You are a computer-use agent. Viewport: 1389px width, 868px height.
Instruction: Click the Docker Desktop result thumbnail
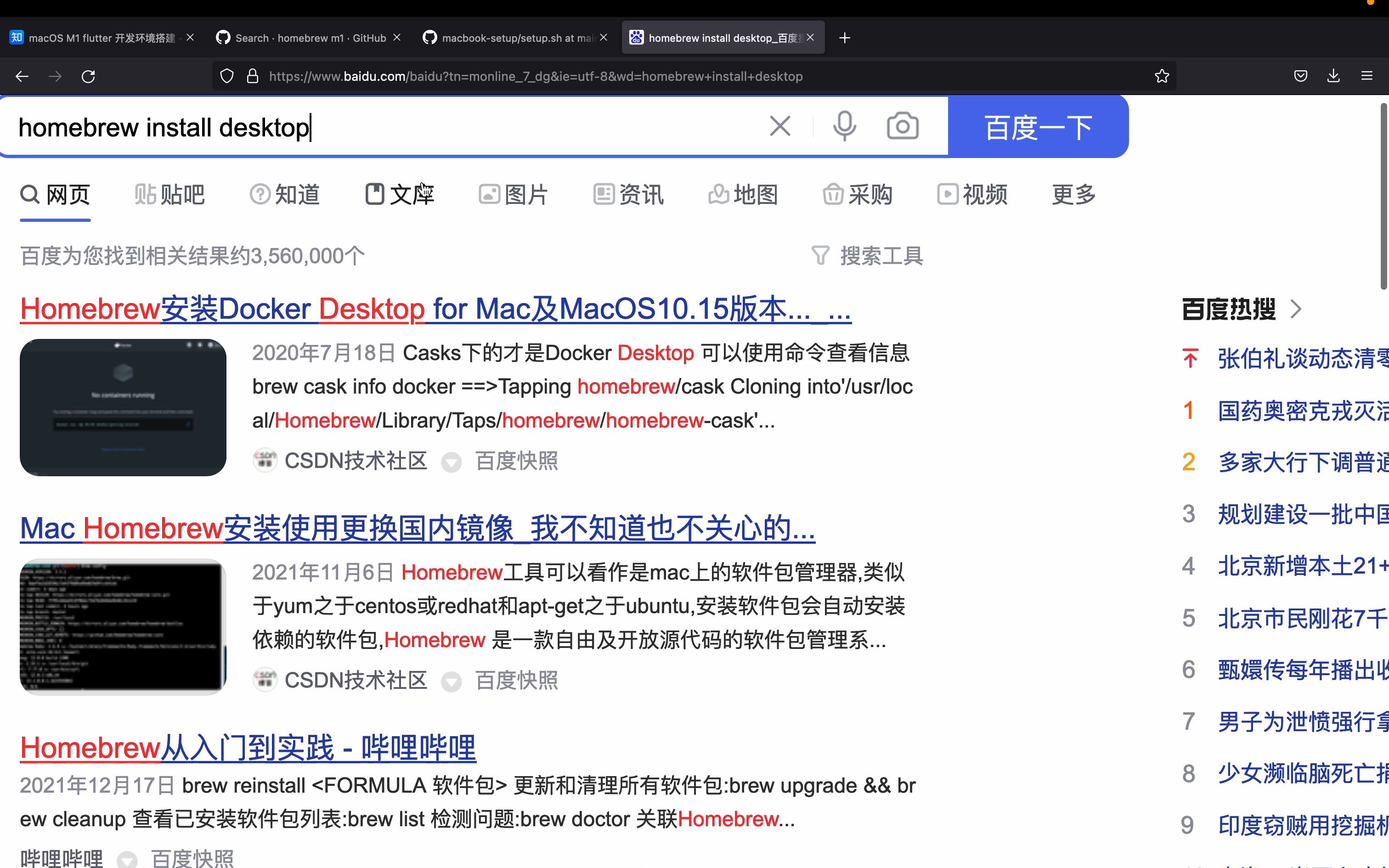(x=123, y=407)
